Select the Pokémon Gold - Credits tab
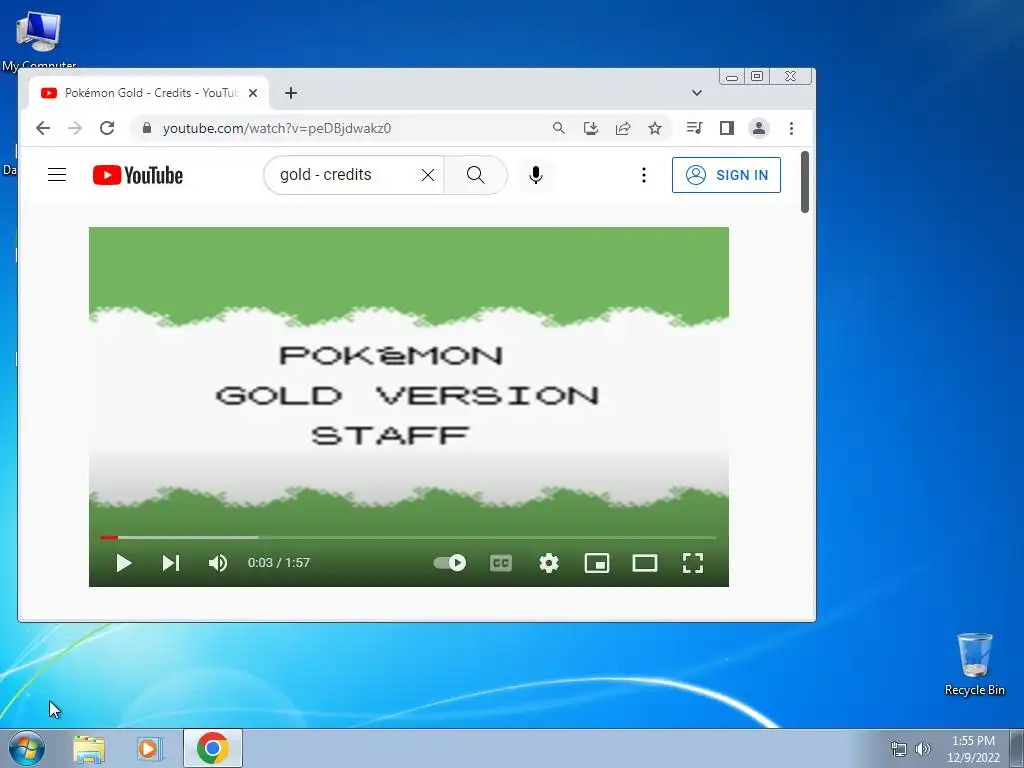This screenshot has width=1024, height=768. tap(150, 93)
